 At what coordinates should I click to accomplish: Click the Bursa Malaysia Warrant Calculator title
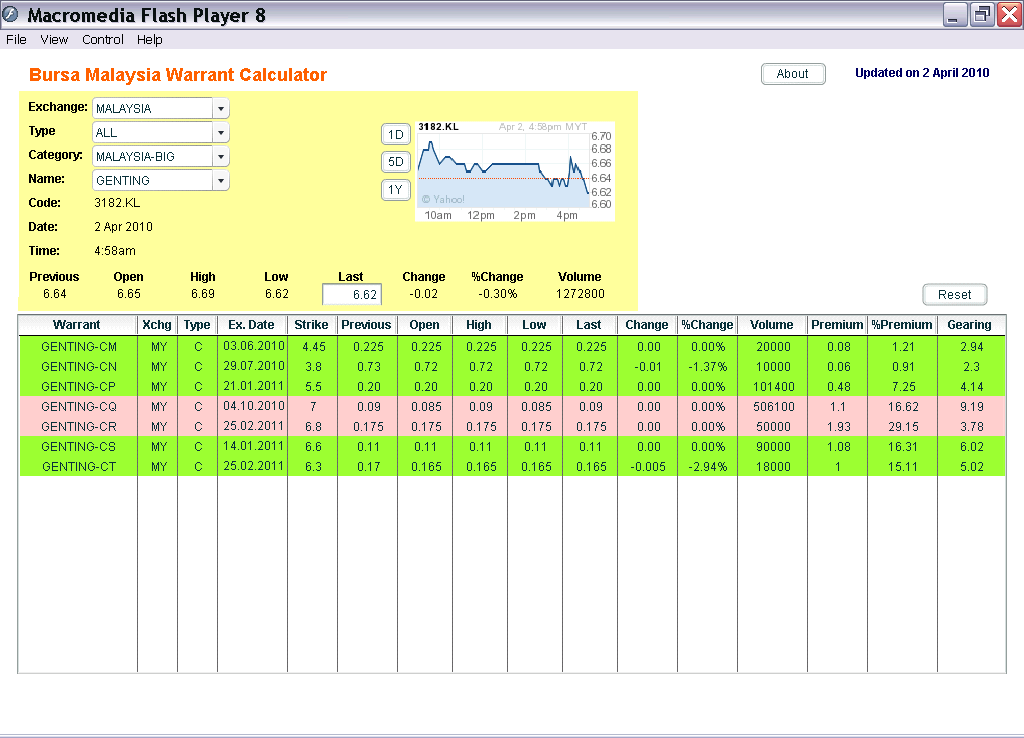(x=178, y=75)
